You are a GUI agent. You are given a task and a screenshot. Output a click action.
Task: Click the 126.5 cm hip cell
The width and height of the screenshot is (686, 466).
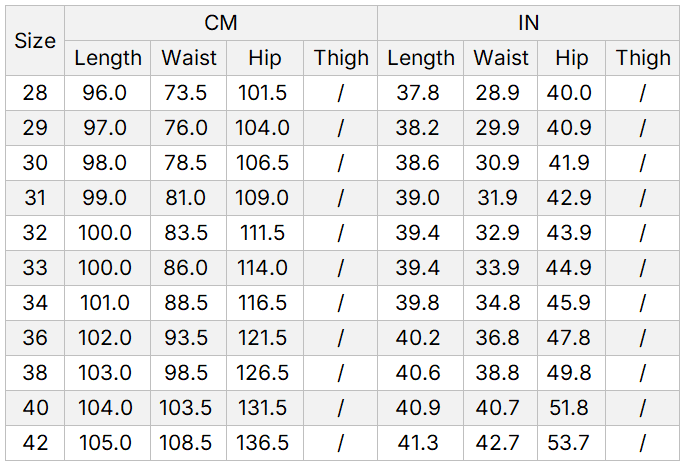tap(263, 373)
